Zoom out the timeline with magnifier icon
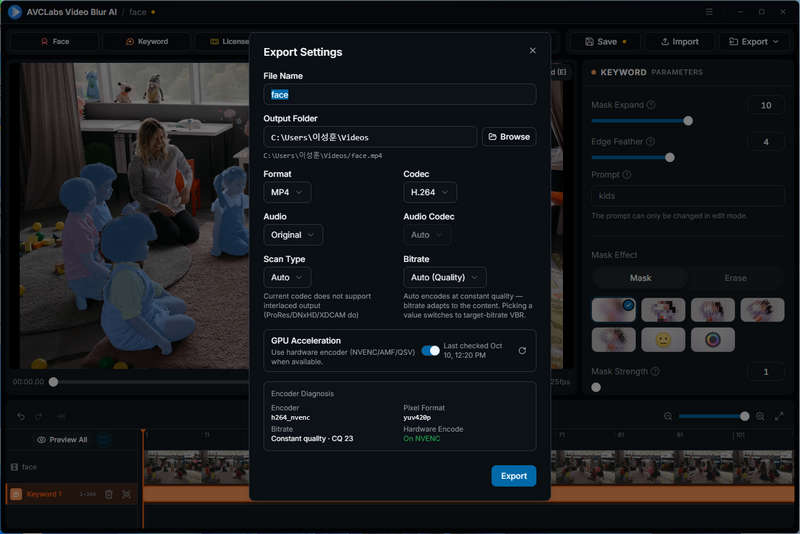The width and height of the screenshot is (800, 534). [x=668, y=416]
